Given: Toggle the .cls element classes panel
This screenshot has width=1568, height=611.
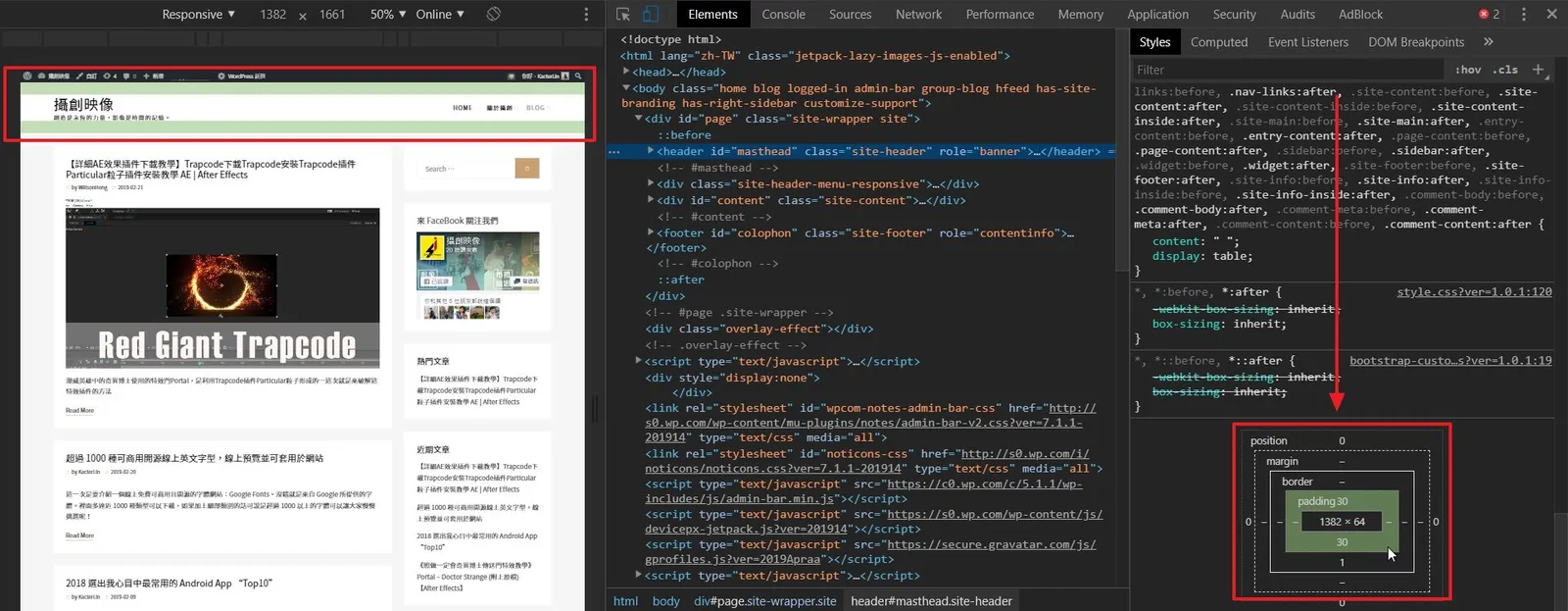Looking at the screenshot, I should [1505, 70].
